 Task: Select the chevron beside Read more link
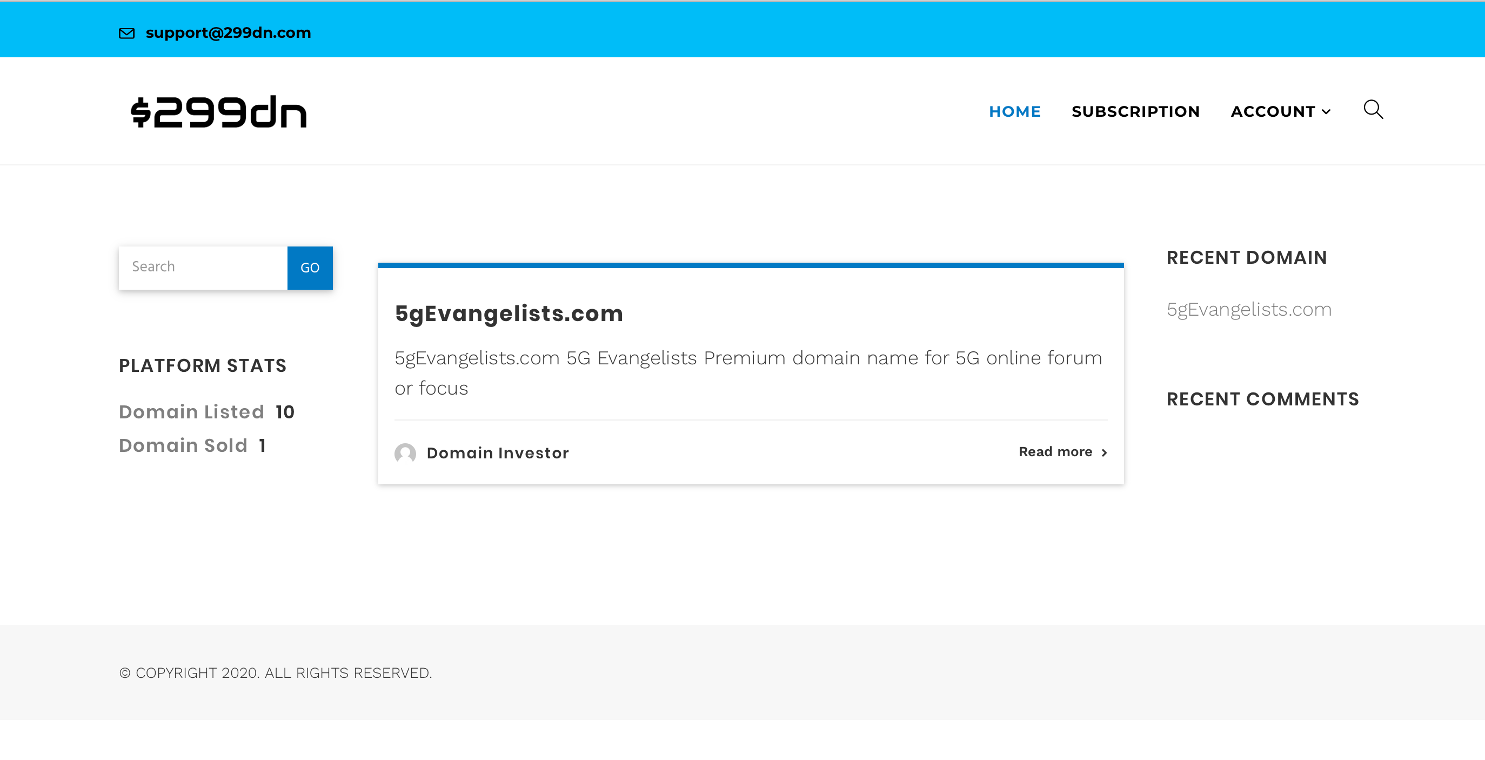pyautogui.click(x=1104, y=452)
